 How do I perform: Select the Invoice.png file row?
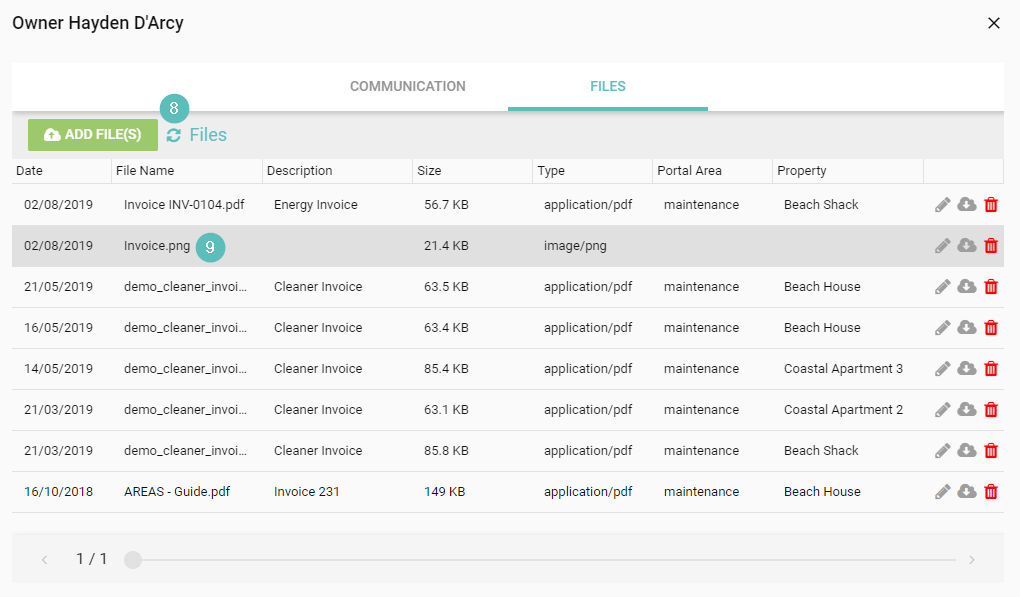click(x=400, y=246)
